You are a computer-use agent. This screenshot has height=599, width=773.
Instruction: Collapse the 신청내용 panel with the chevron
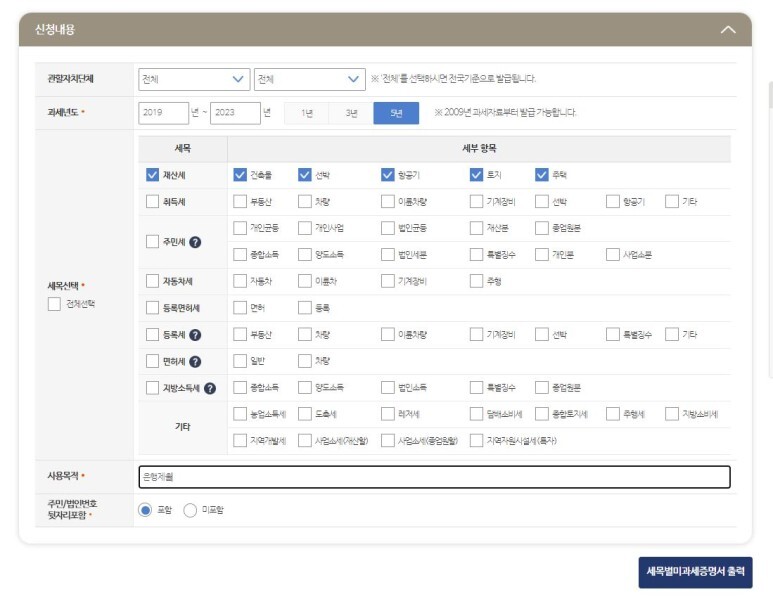click(728, 30)
